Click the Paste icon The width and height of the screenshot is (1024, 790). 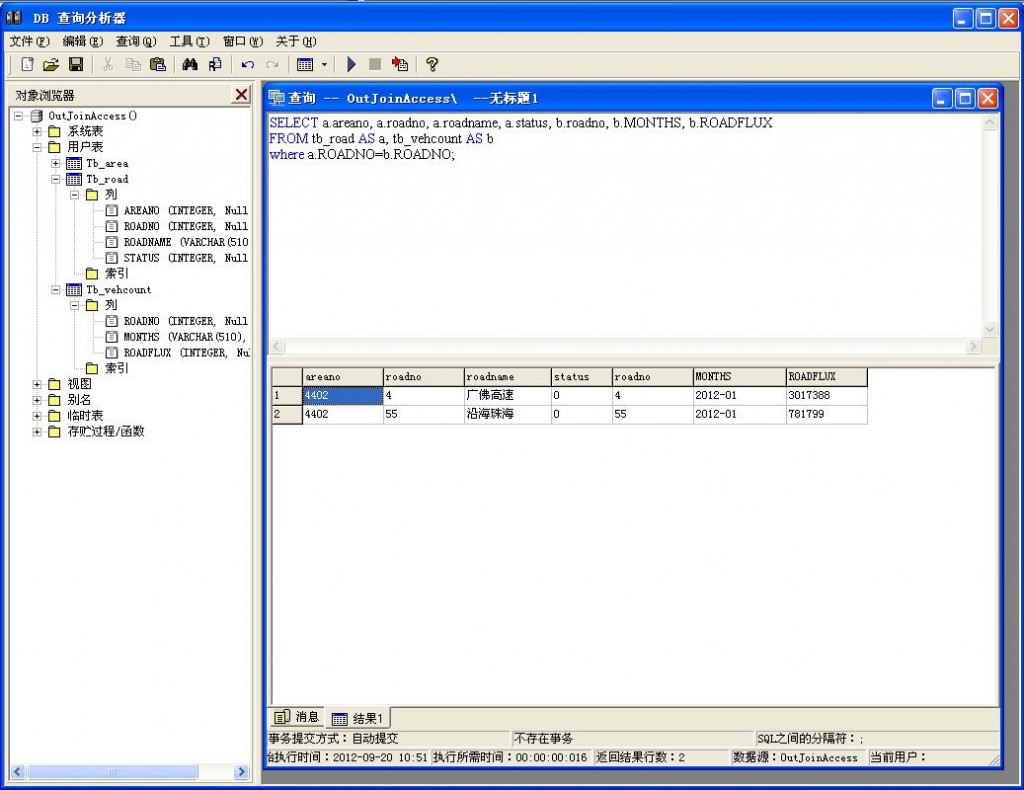pos(158,64)
